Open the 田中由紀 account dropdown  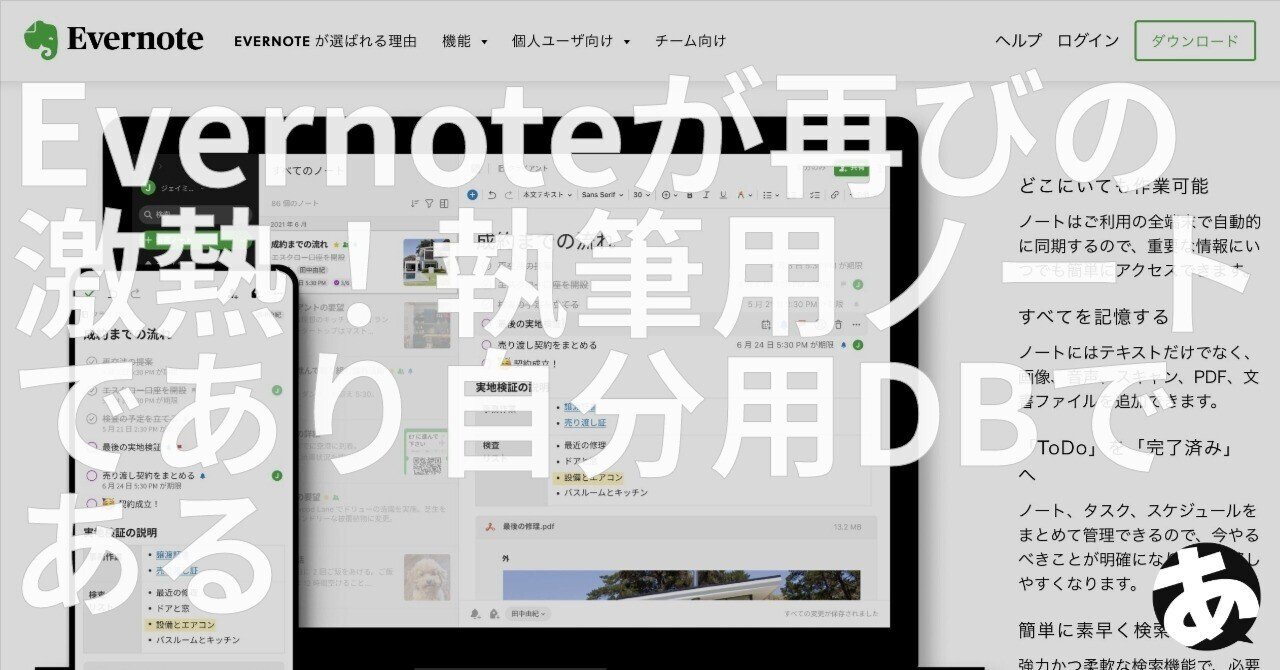pyautogui.click(x=525, y=613)
